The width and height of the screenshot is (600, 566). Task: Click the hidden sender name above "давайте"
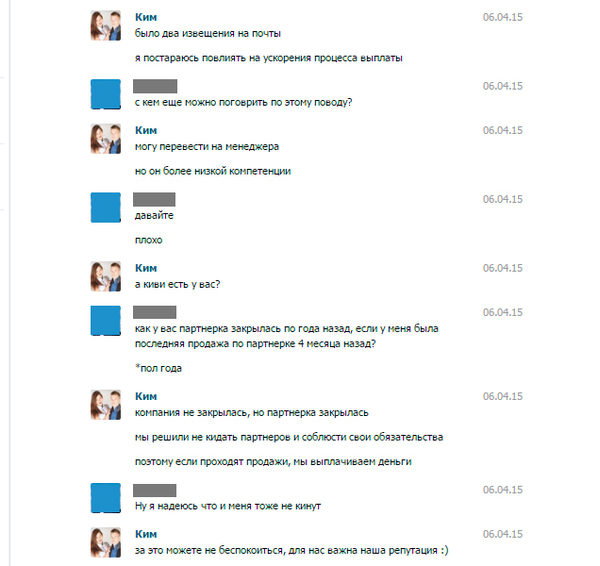coord(154,199)
